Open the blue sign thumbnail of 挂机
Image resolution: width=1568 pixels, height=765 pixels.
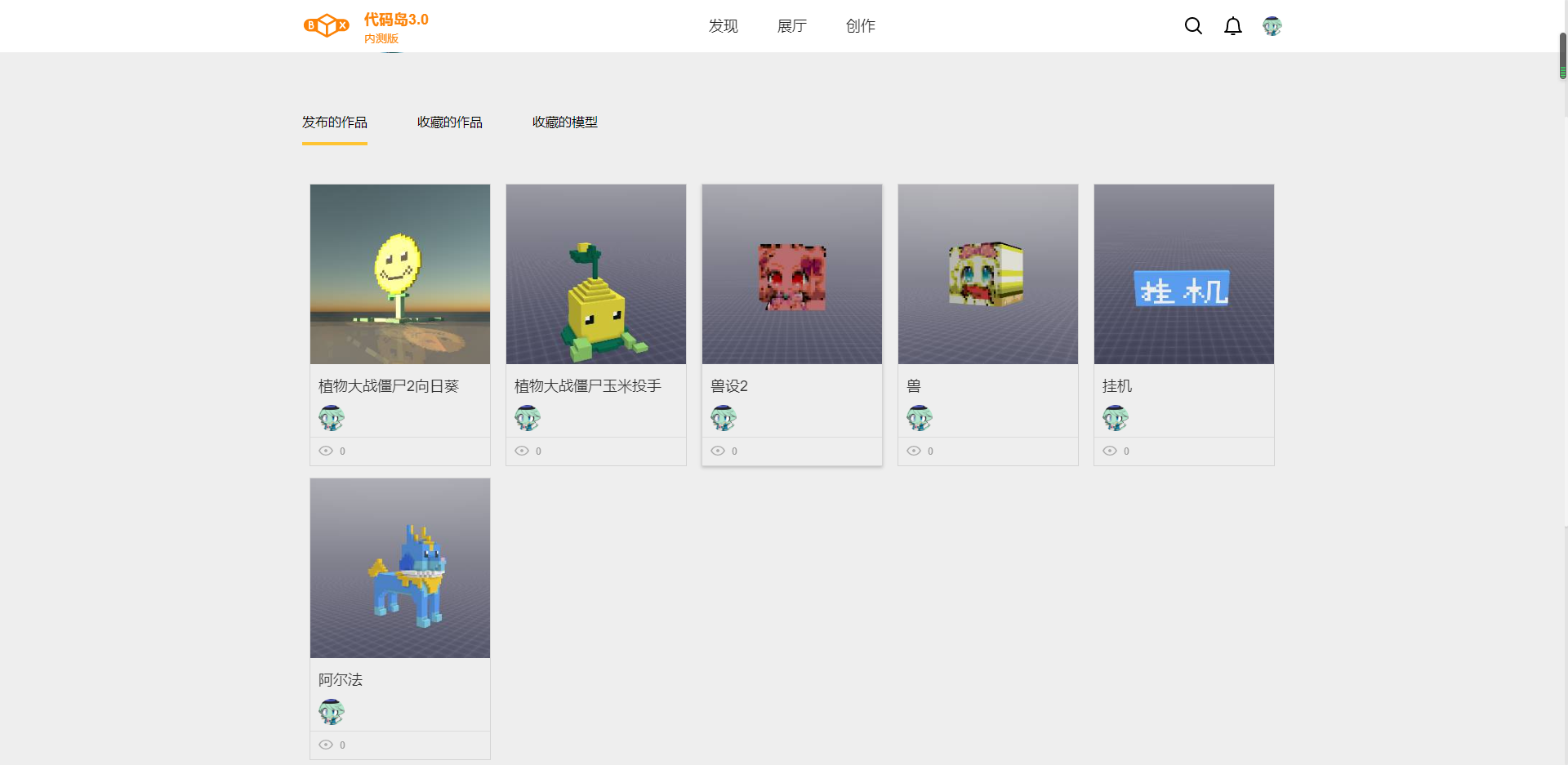(x=1184, y=274)
